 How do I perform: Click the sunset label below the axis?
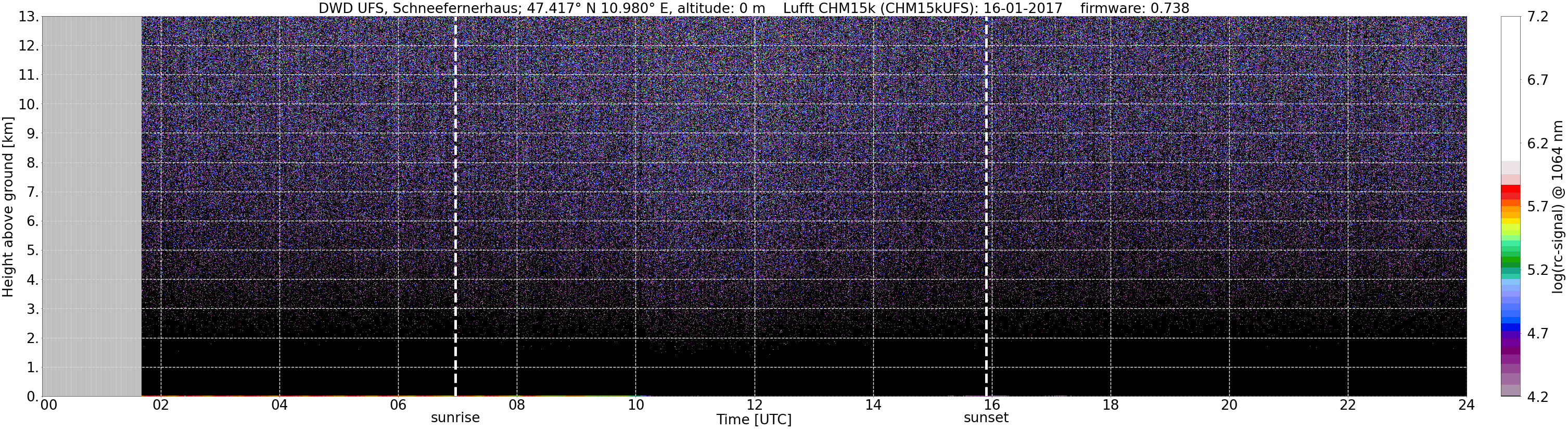coord(986,418)
